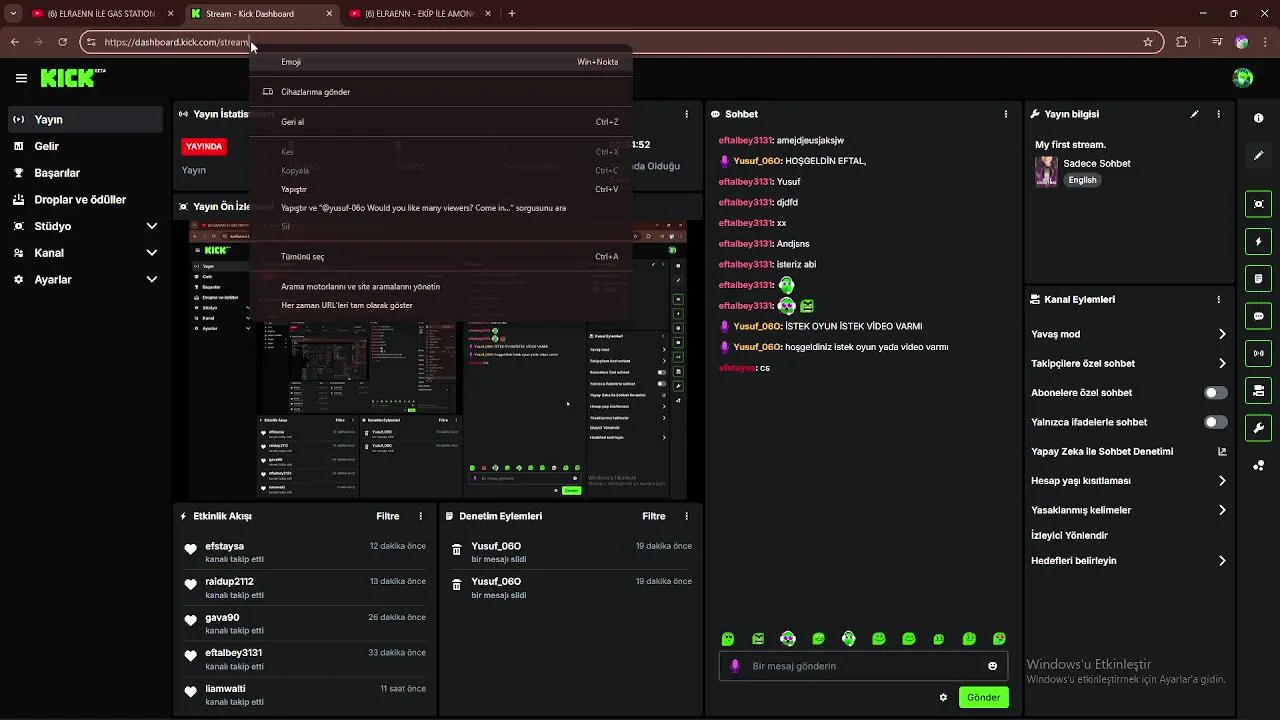Toggle the chat bubble icon in right sidebar

coord(1258,316)
